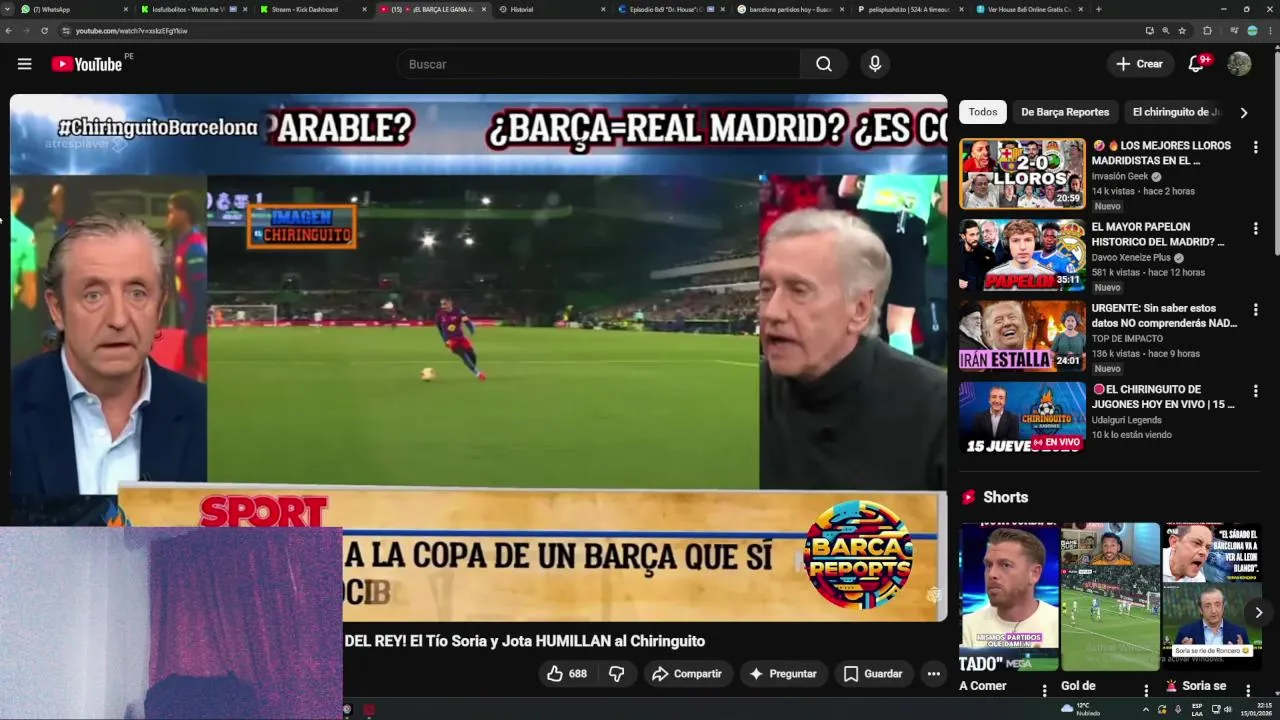Open options for Soria se short
Screen dimensions: 1280x720
pos(1248,690)
